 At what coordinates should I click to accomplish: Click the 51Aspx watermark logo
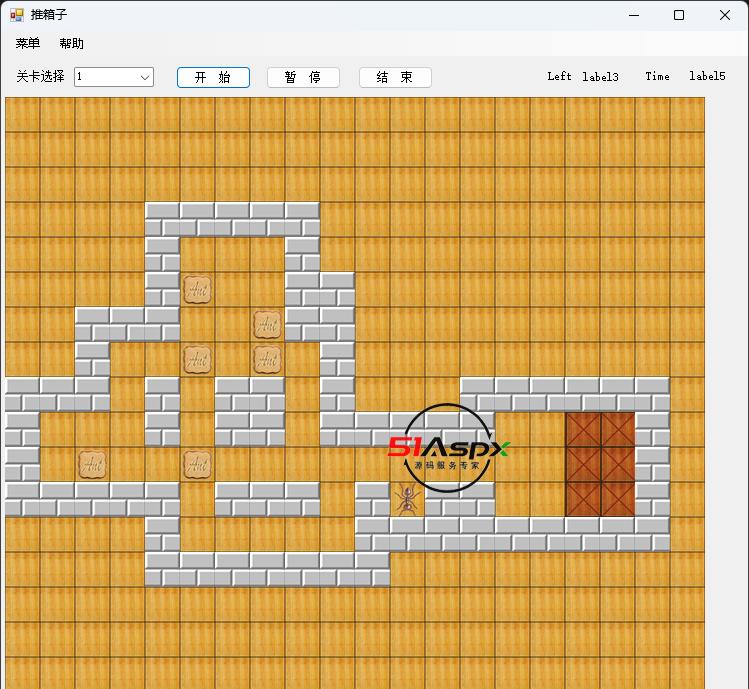click(x=447, y=449)
